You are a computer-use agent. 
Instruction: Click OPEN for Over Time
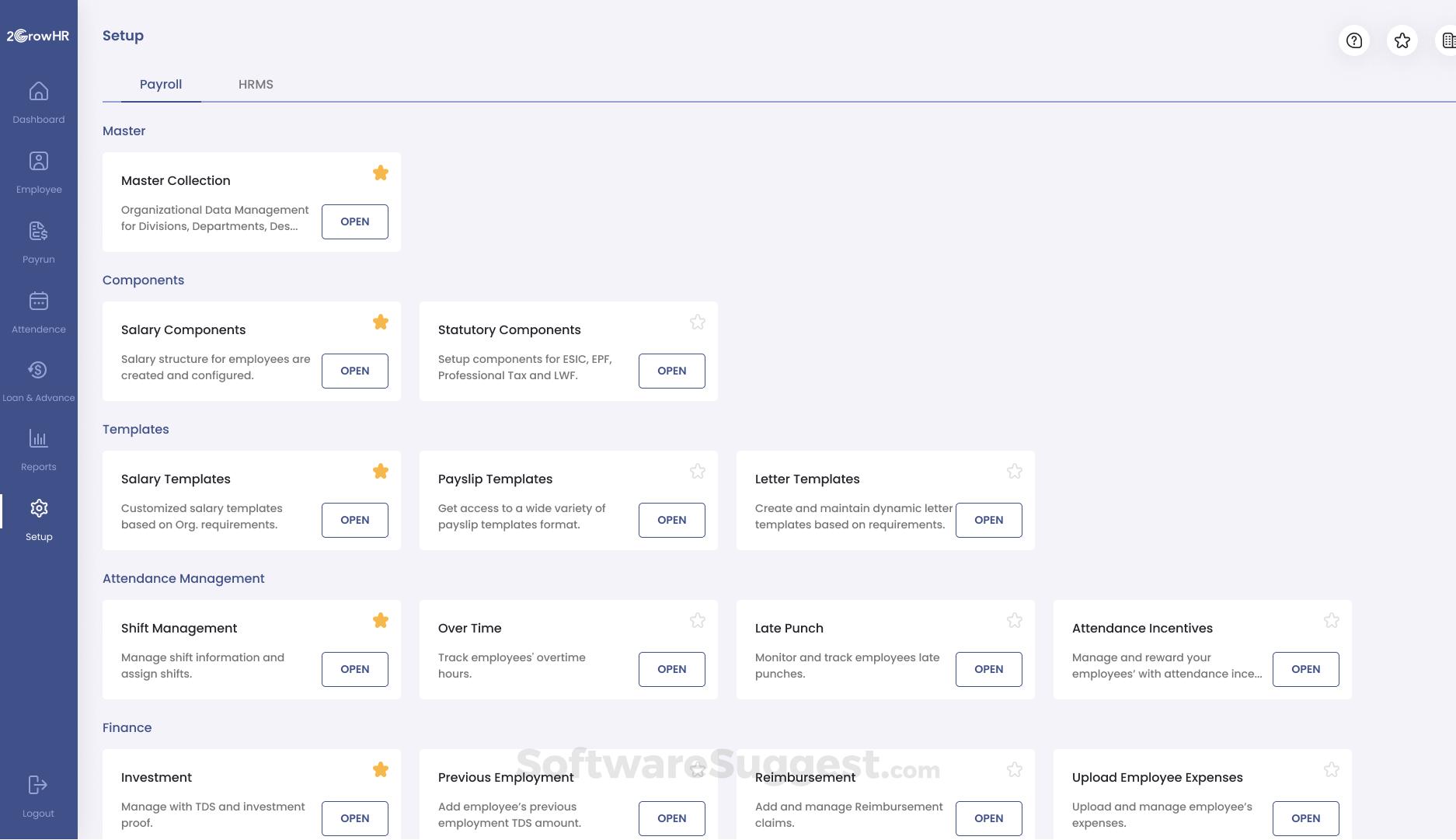(x=671, y=669)
